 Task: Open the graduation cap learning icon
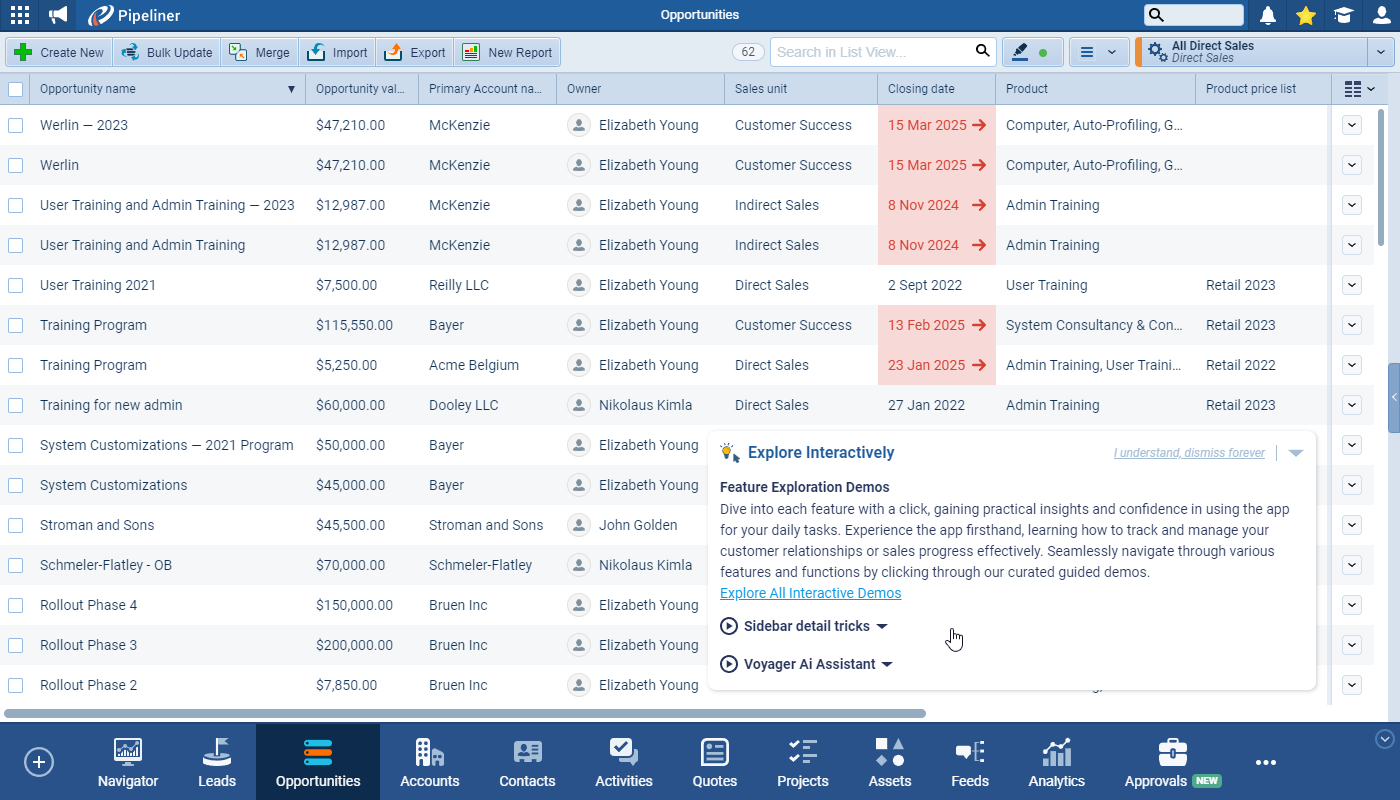coord(1343,15)
